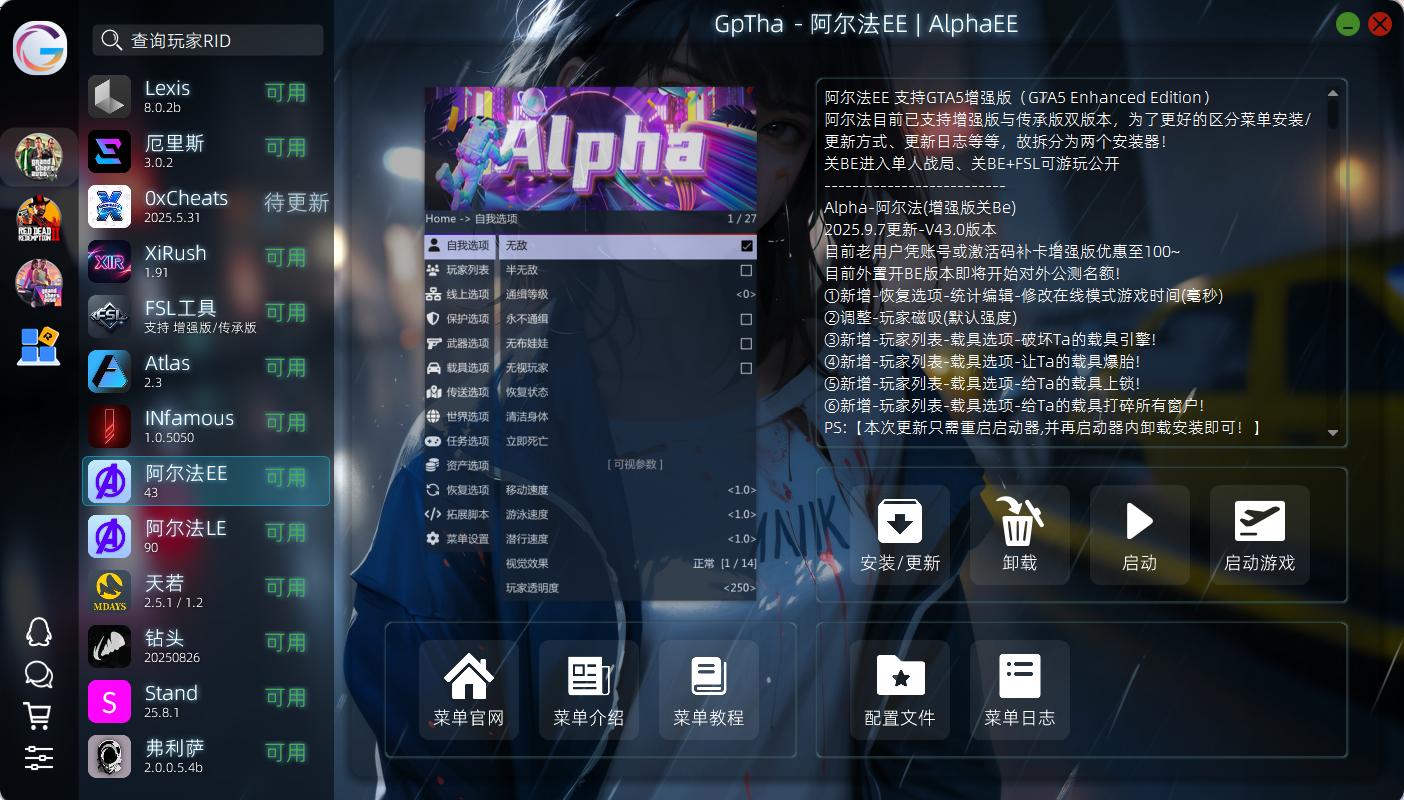
Task: Open the 菜单日志 list icon
Action: point(1019,677)
